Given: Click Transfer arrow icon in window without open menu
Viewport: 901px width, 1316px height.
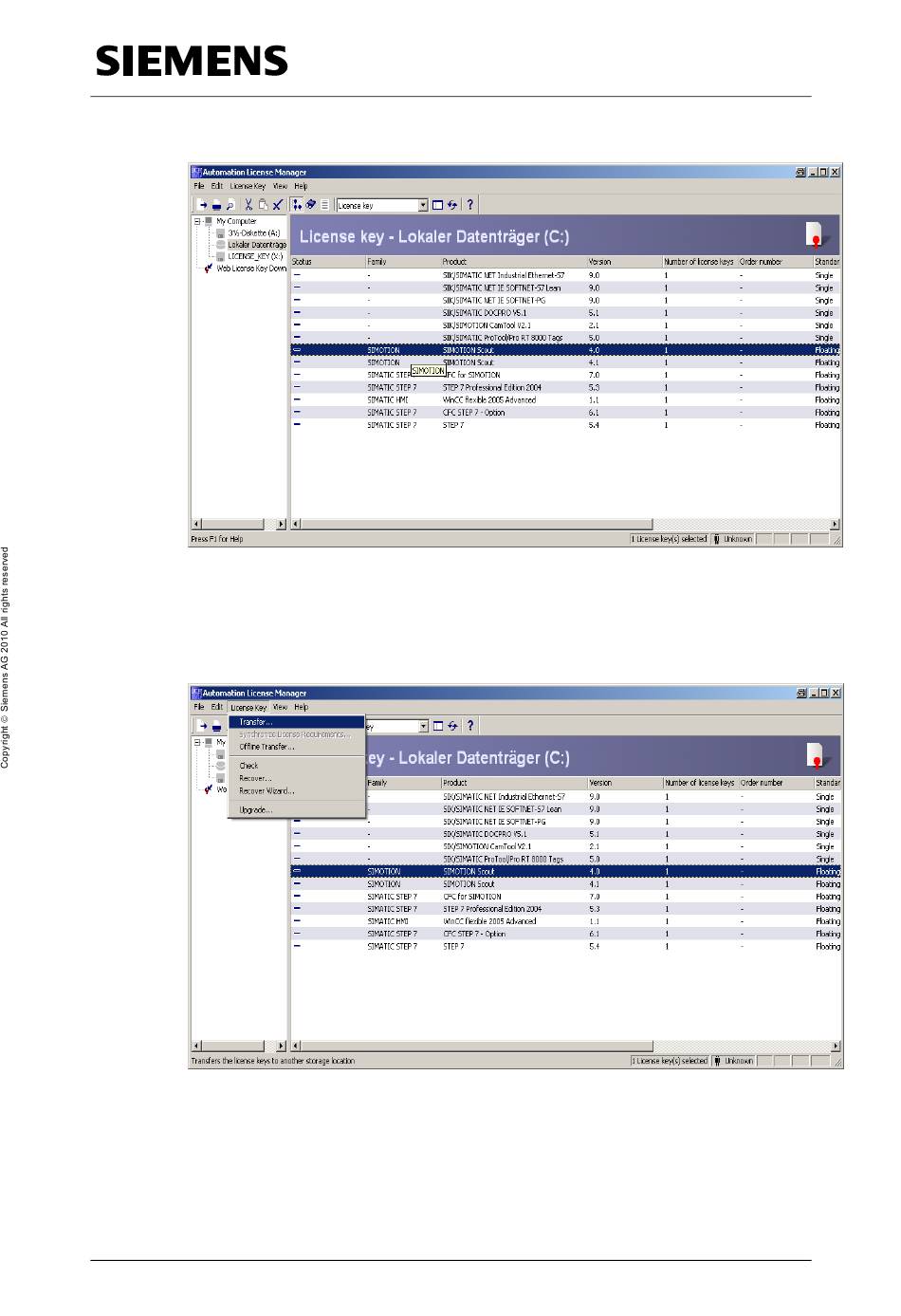Looking at the screenshot, I should pos(202,205).
